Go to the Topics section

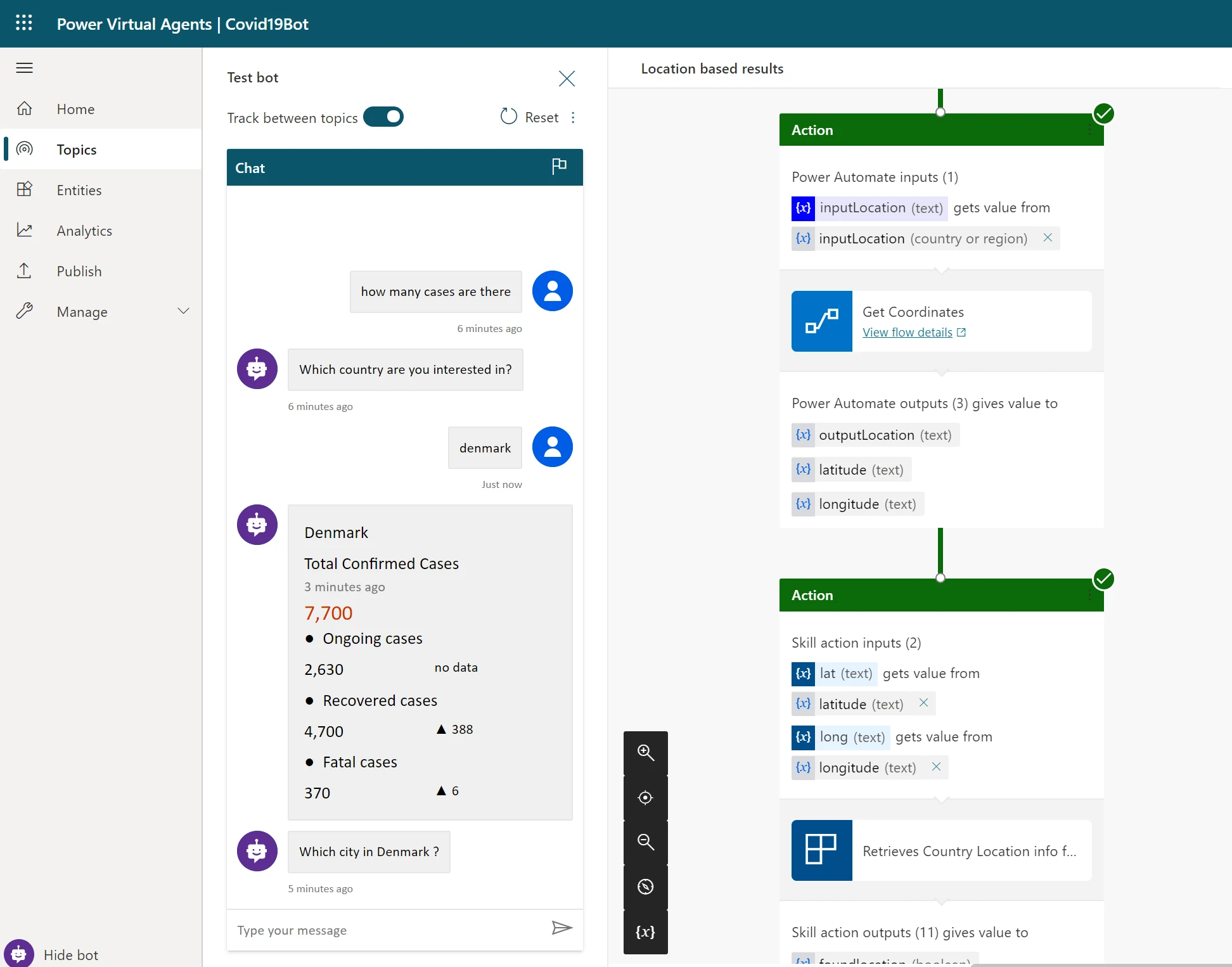76,149
